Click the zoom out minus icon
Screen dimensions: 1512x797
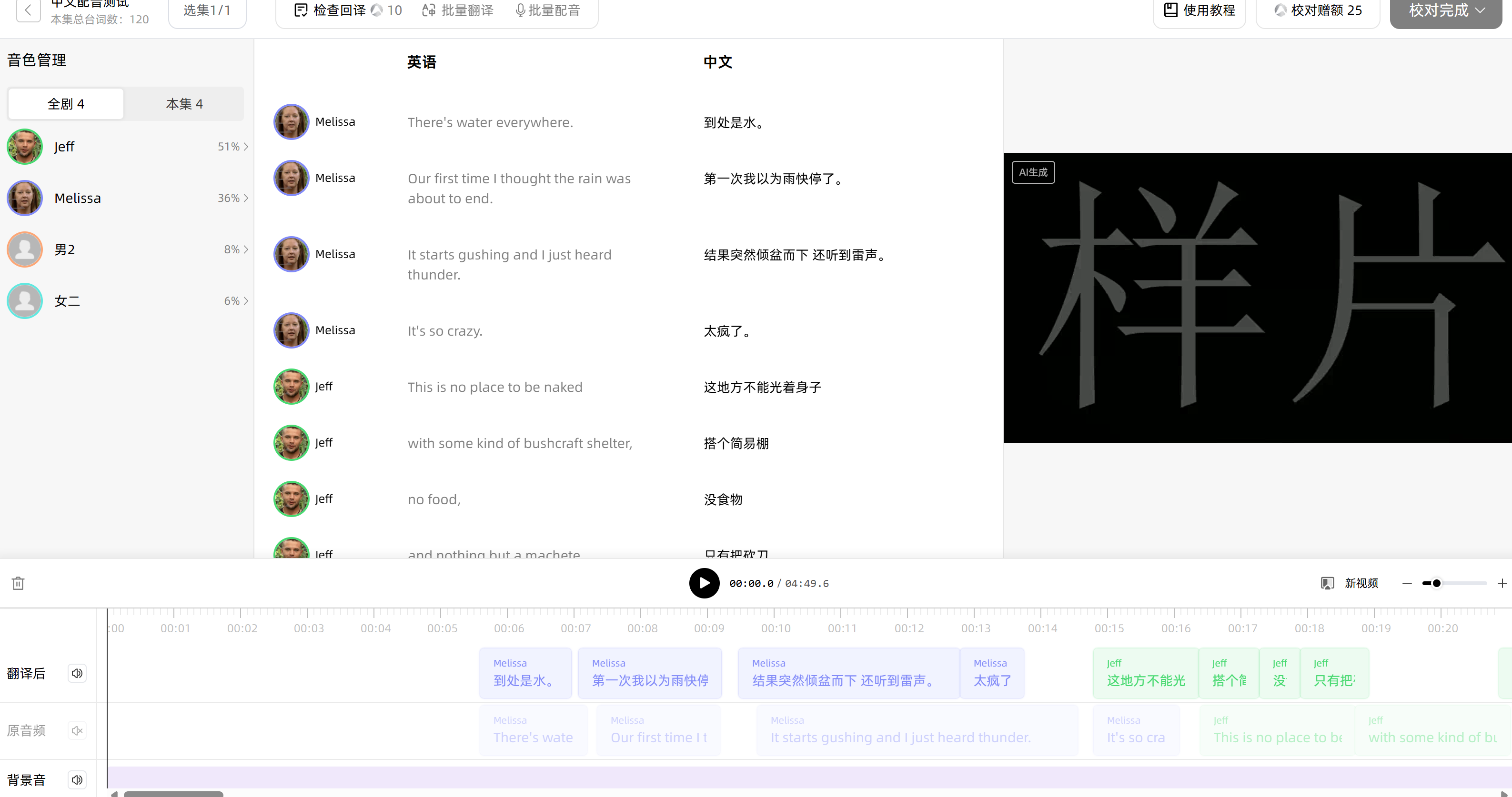coord(1407,583)
